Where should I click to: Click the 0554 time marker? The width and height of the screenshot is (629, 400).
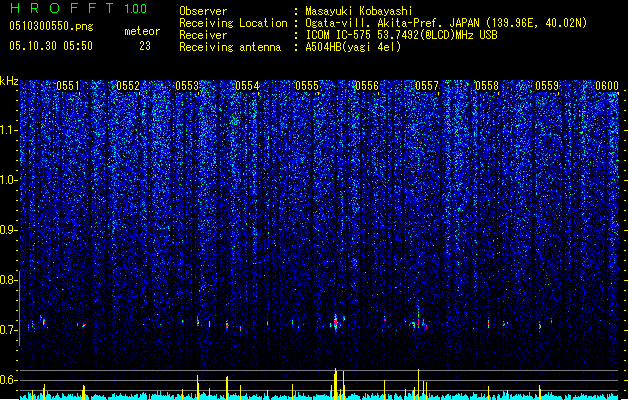[247, 86]
